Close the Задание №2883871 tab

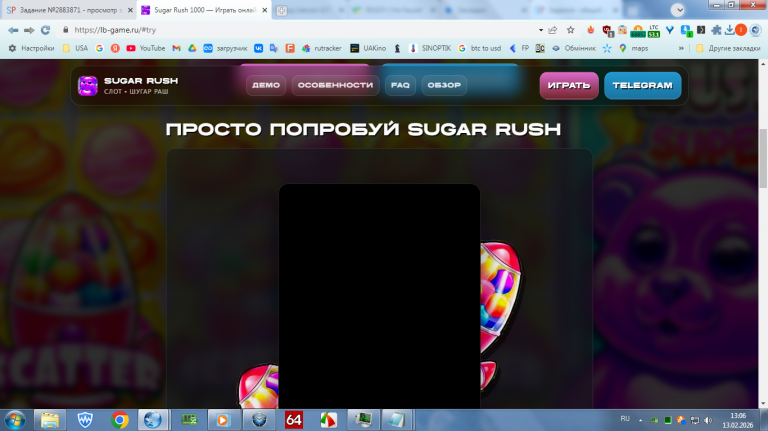[130, 10]
